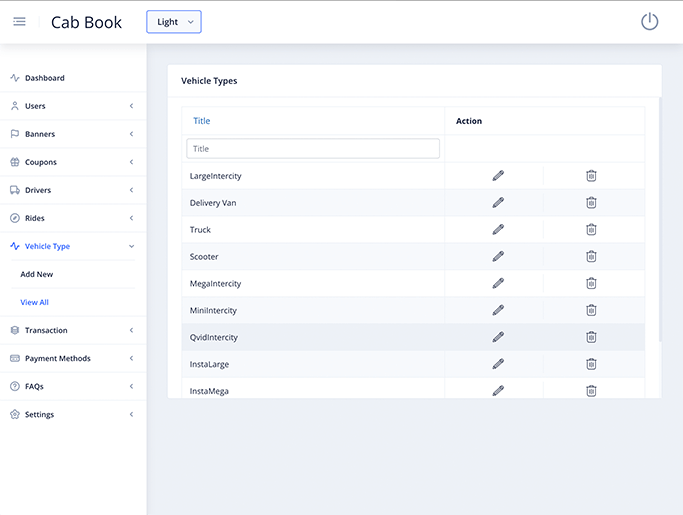Open the Dashboard menu item
Screen dimensions: 683x515
point(44,78)
